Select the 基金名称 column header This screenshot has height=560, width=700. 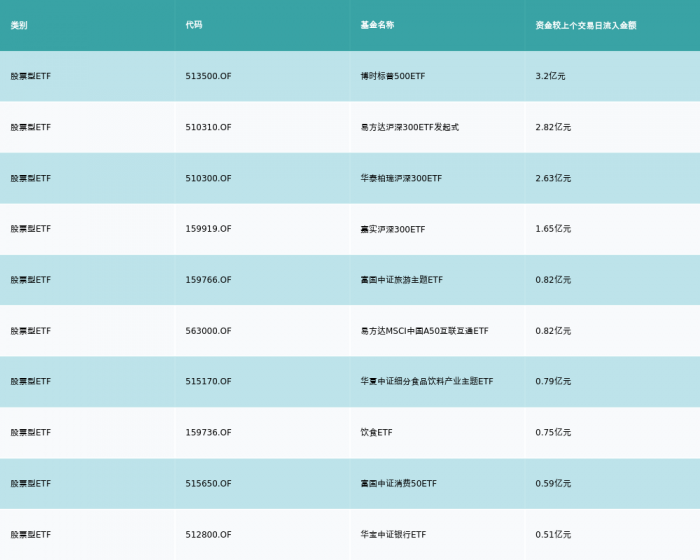pos(377,25)
